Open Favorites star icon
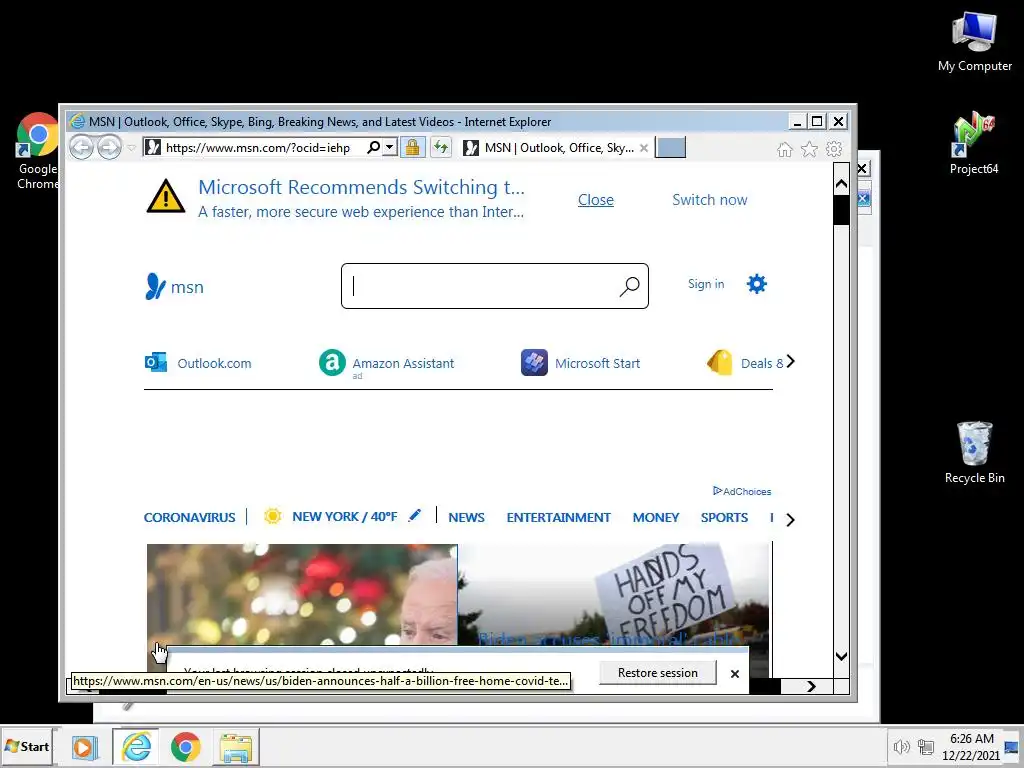Viewport: 1024px width, 768px height. click(809, 150)
